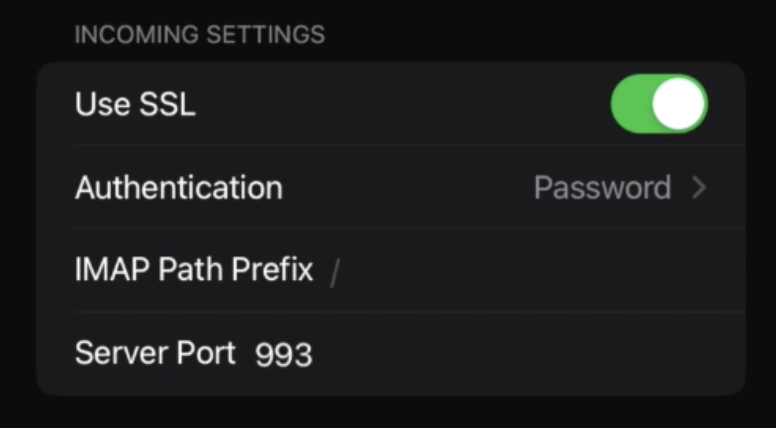The width and height of the screenshot is (776, 428).
Task: Click gap between Authentication and Password
Action: pos(408,188)
